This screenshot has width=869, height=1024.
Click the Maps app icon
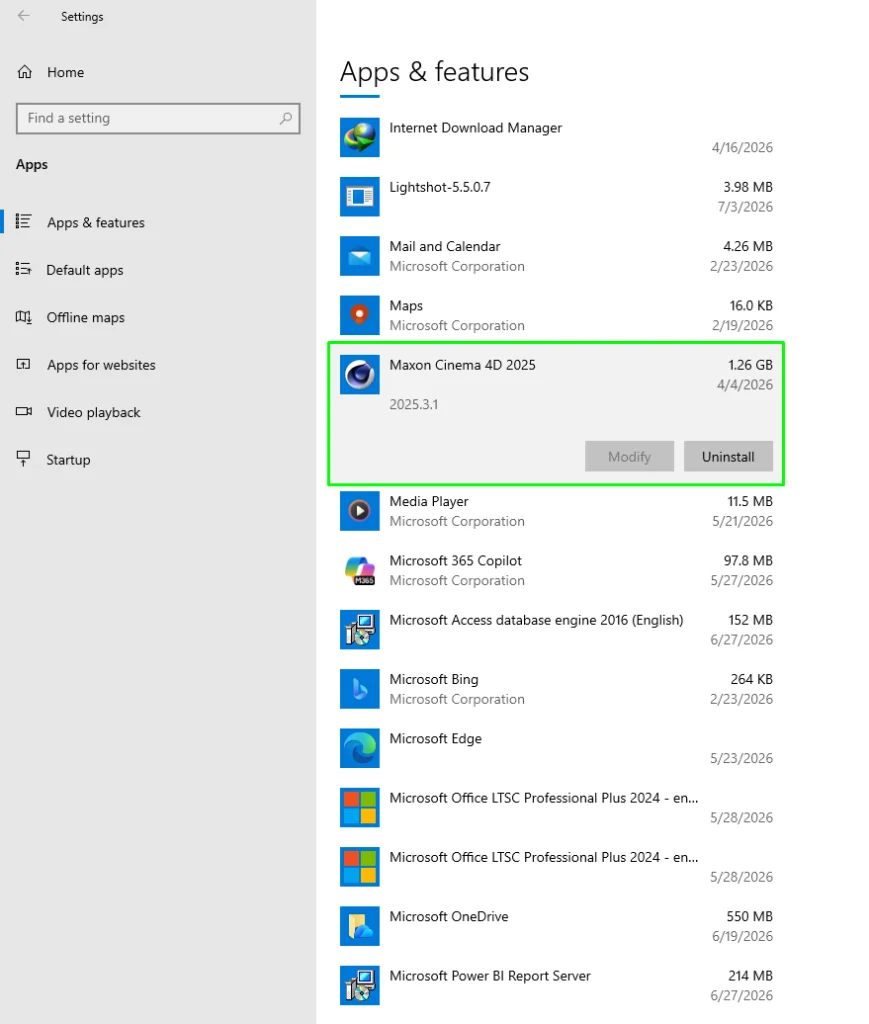[x=359, y=315]
